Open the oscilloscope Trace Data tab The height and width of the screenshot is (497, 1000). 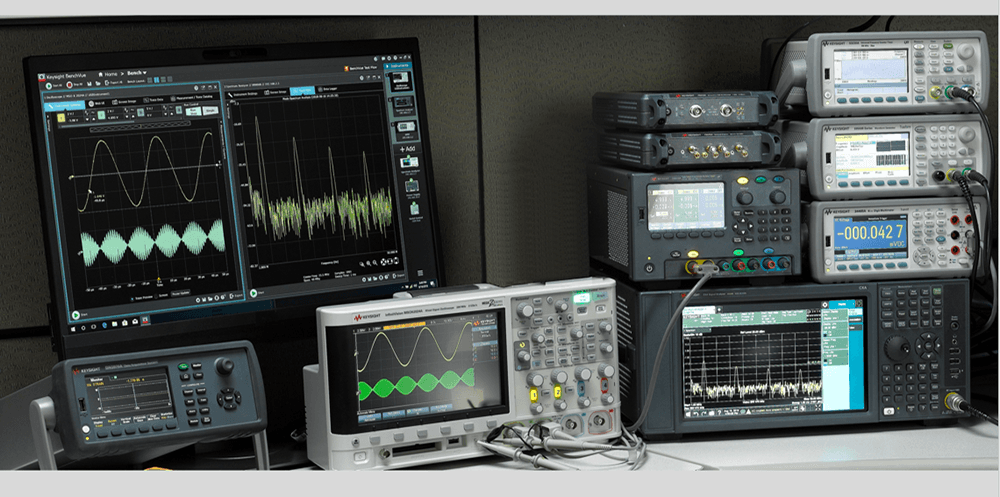(154, 100)
